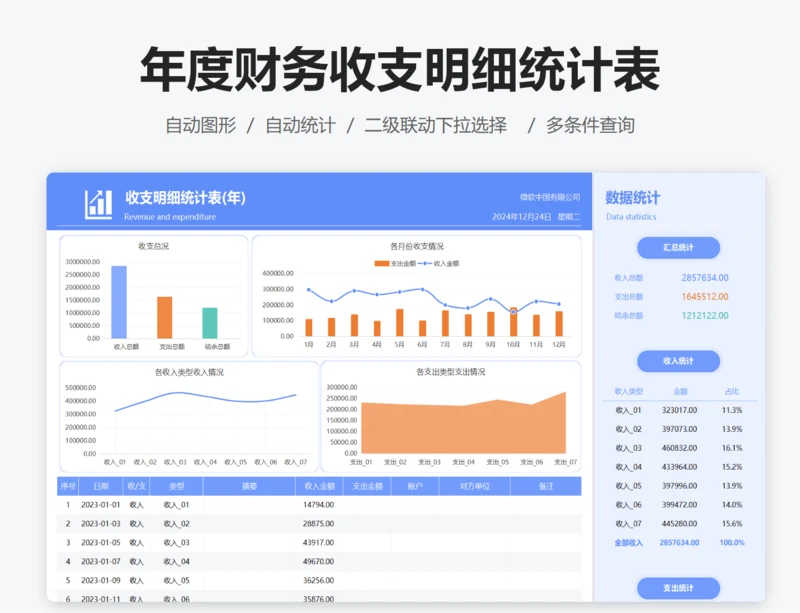Click the 类型 column header
Screen dimensions: 800x613
(x=177, y=486)
